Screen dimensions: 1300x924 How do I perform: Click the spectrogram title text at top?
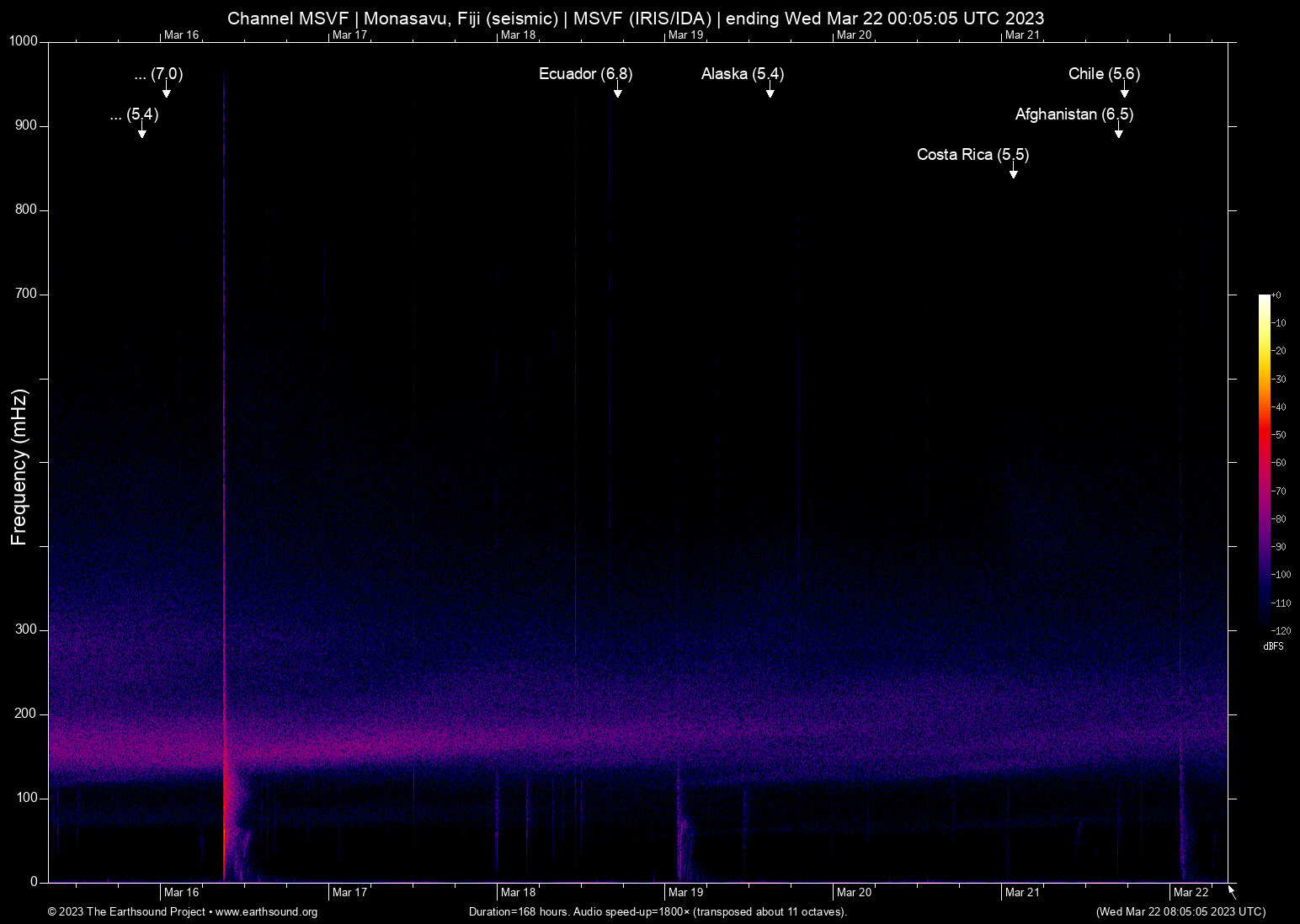[x=636, y=19]
